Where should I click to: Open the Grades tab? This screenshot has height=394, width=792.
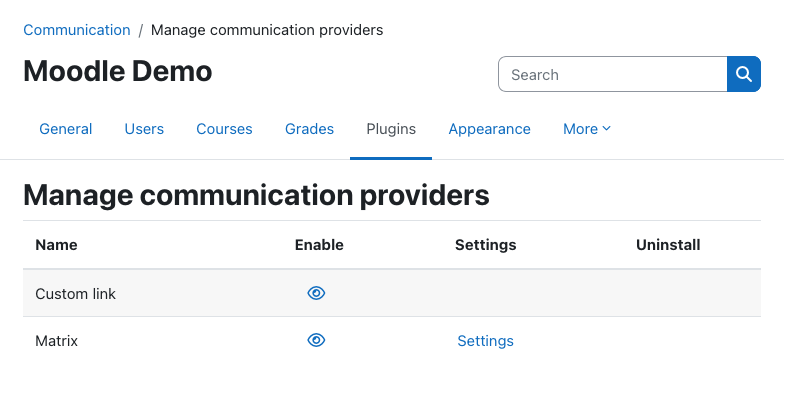(x=309, y=129)
